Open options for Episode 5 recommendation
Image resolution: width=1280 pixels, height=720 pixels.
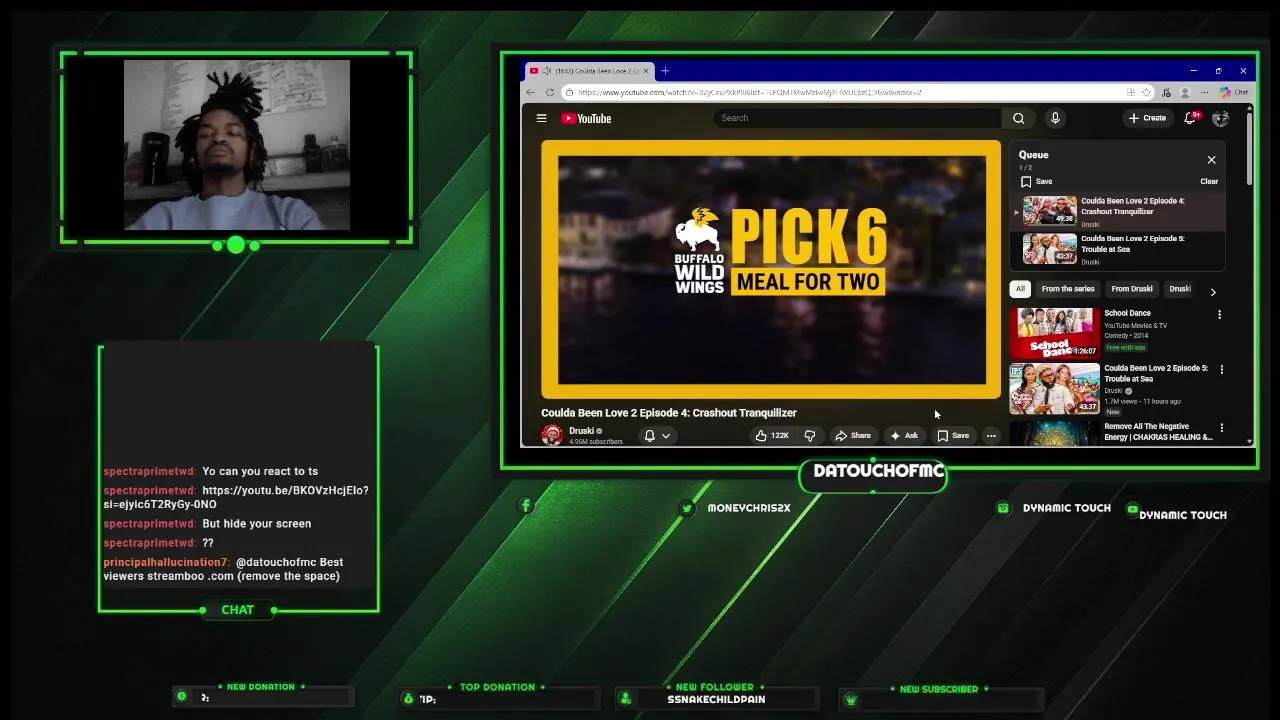[1222, 370]
